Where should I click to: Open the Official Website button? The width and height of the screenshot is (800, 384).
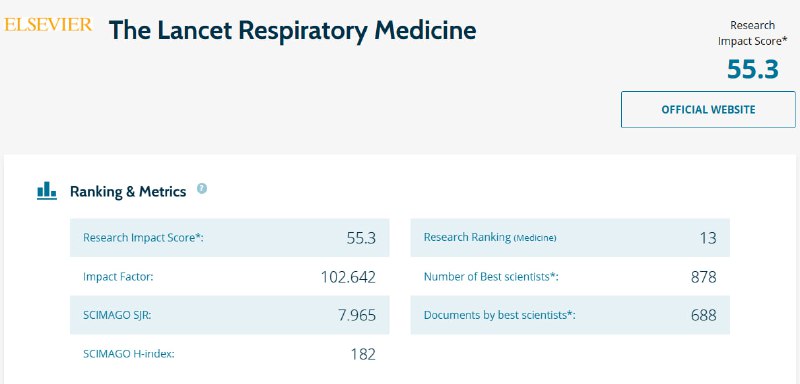(708, 110)
